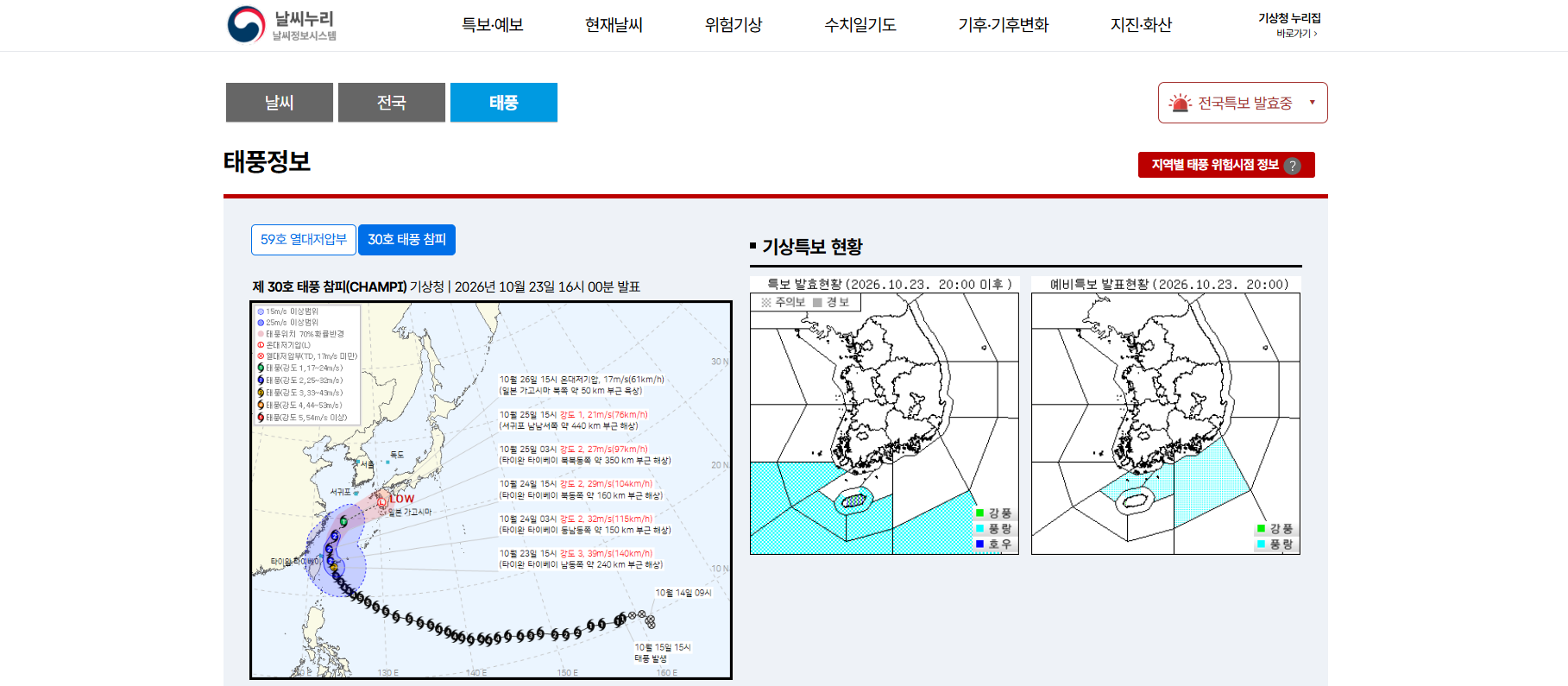Click the 기상특보 현황 section heading
Viewport: 1568px width, 686px height.
click(x=812, y=247)
